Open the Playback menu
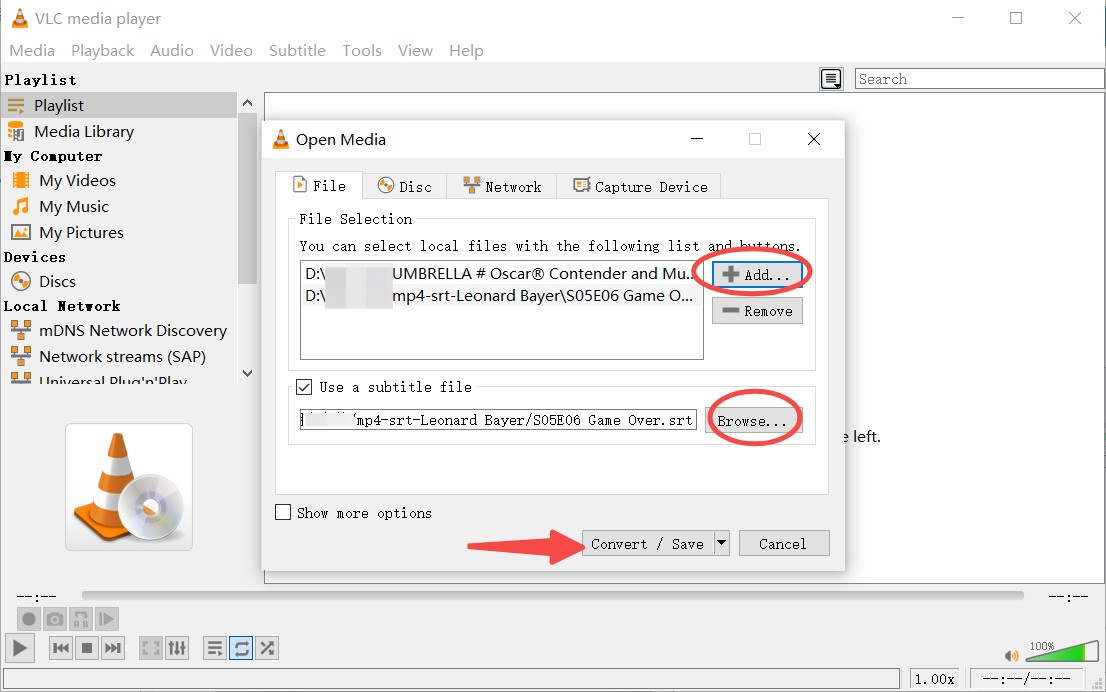The width and height of the screenshot is (1106, 692). click(x=102, y=51)
